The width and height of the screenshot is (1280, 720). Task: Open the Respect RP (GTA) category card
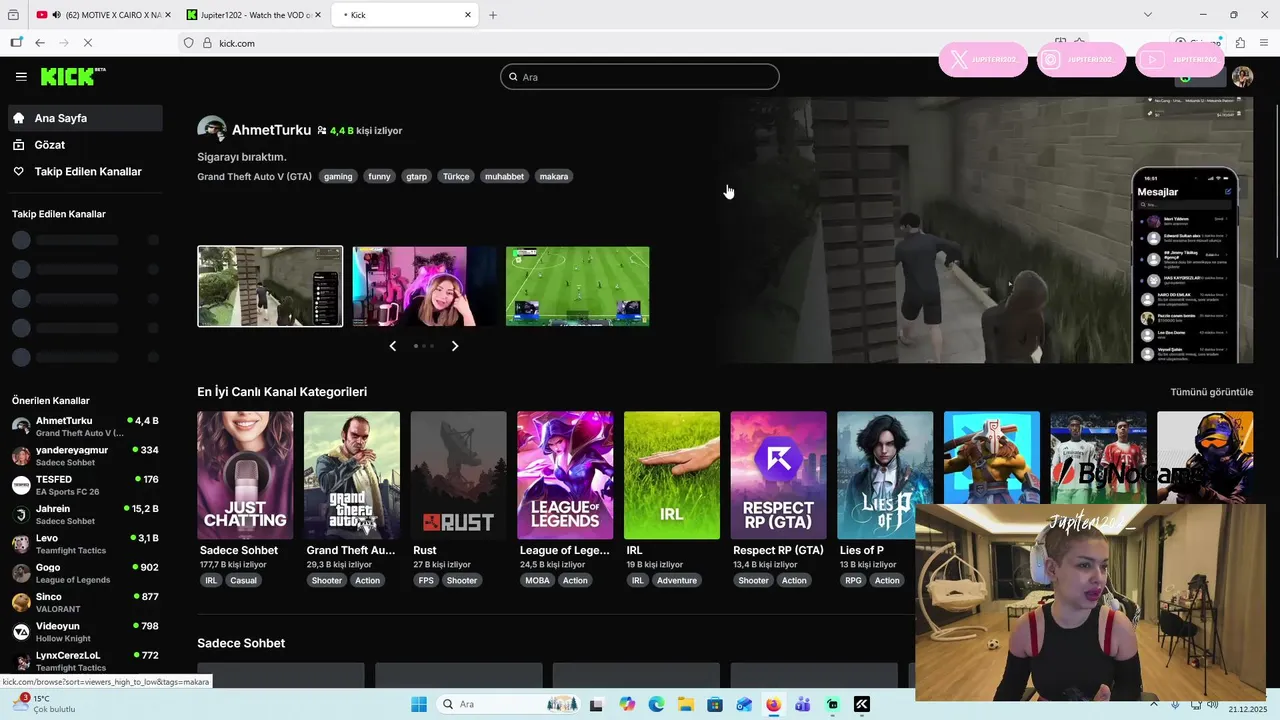[x=778, y=475]
